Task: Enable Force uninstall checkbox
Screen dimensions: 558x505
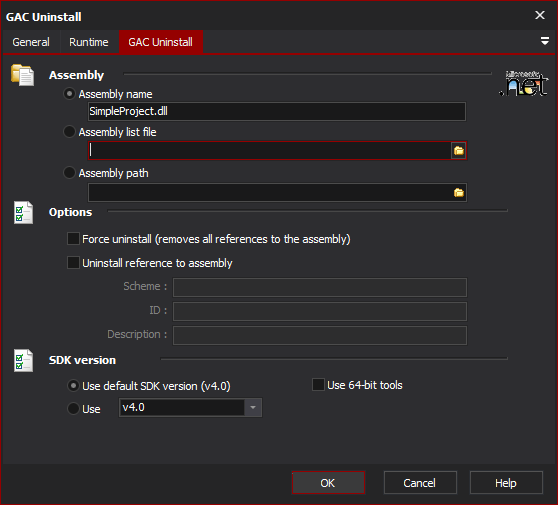Action: [x=73, y=239]
